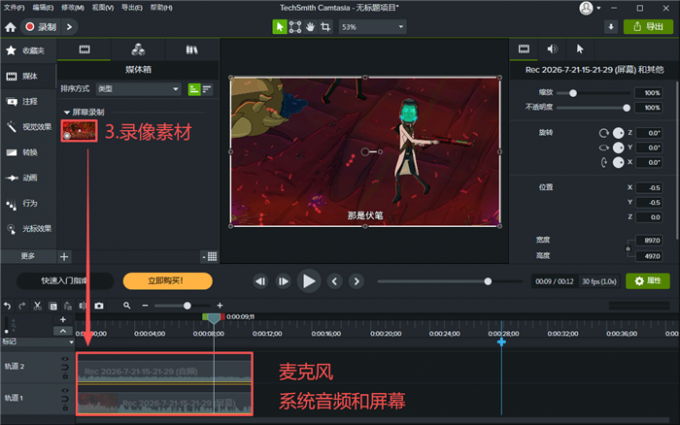Screen dimensions: 680x425
Task: Go to the Home screen icon
Action: pyautogui.click(x=10, y=27)
